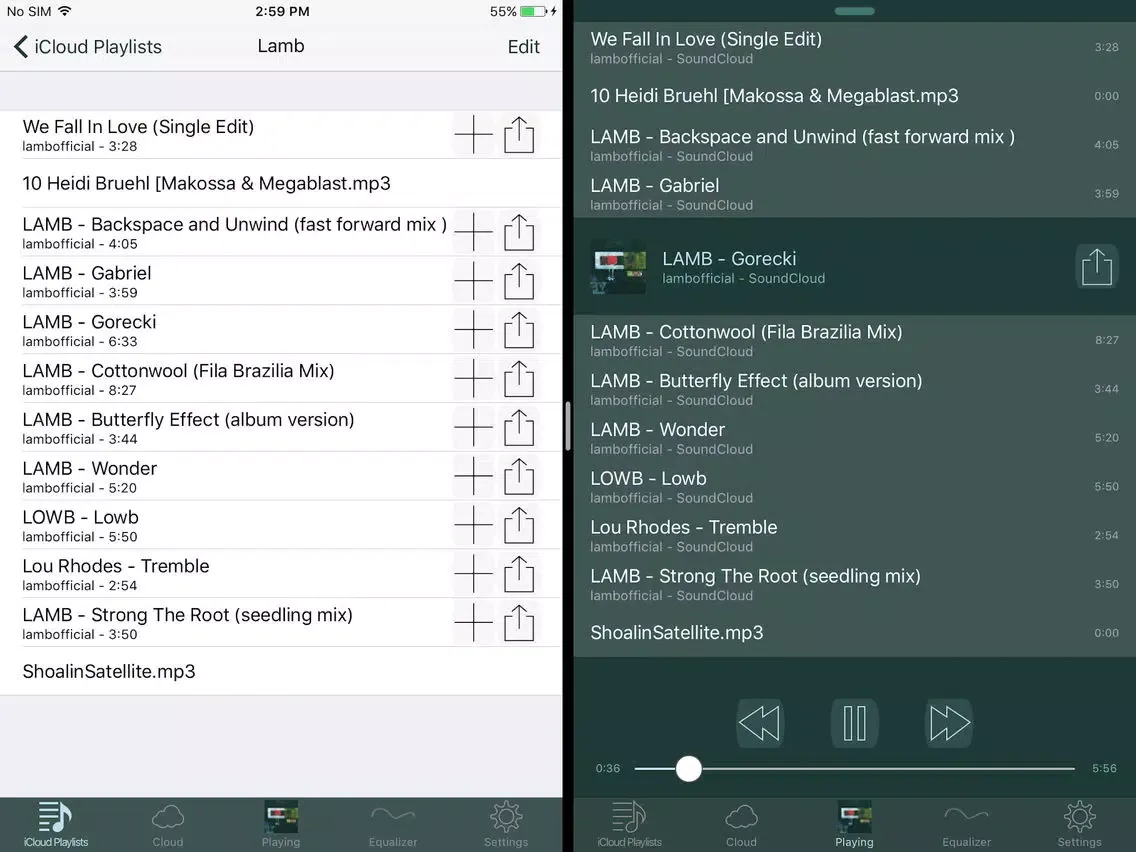Add LAMB - Wonder using plus icon
The height and width of the screenshot is (852, 1136).
coord(473,477)
